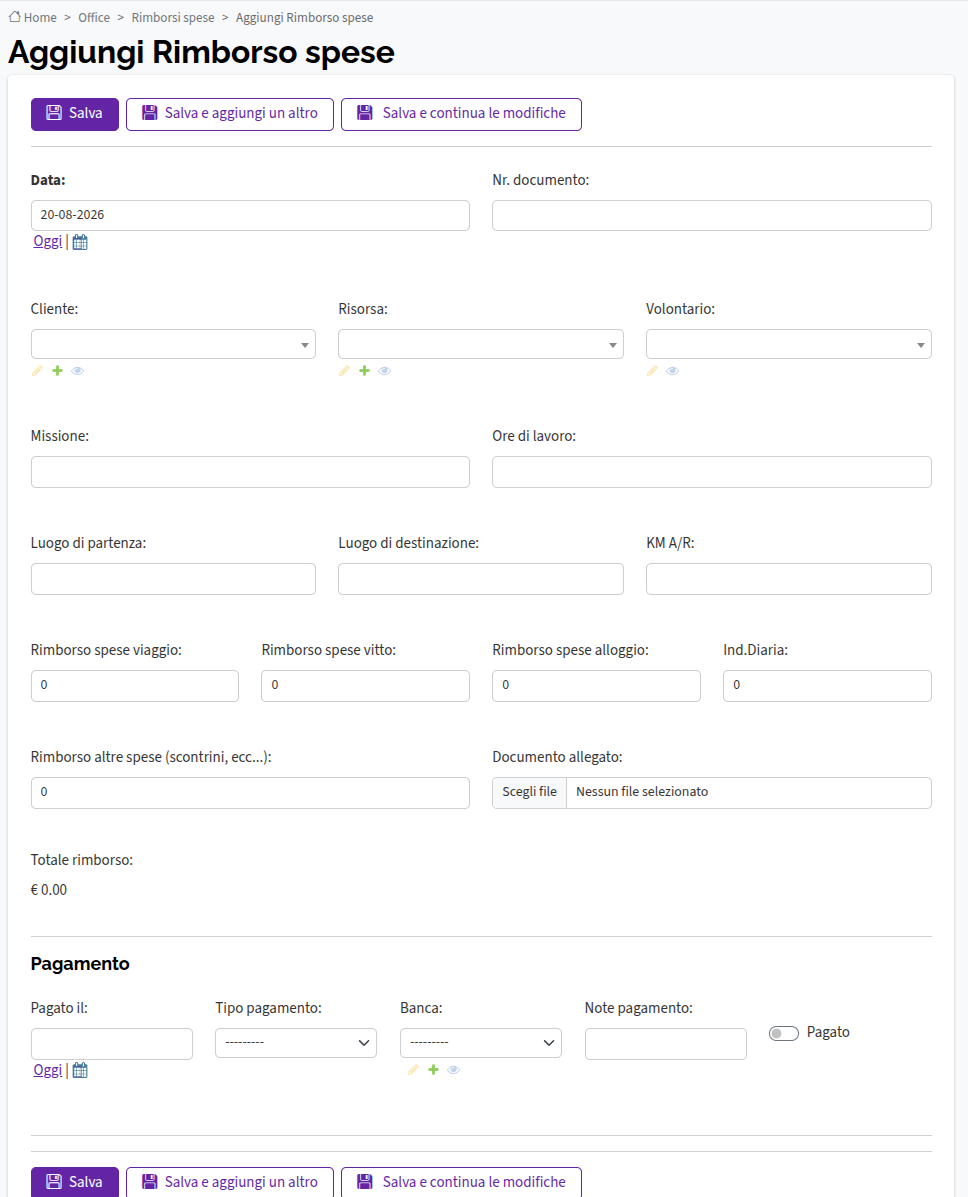The width and height of the screenshot is (968, 1197).
Task: Open the Volontario dropdown
Action: 789,344
